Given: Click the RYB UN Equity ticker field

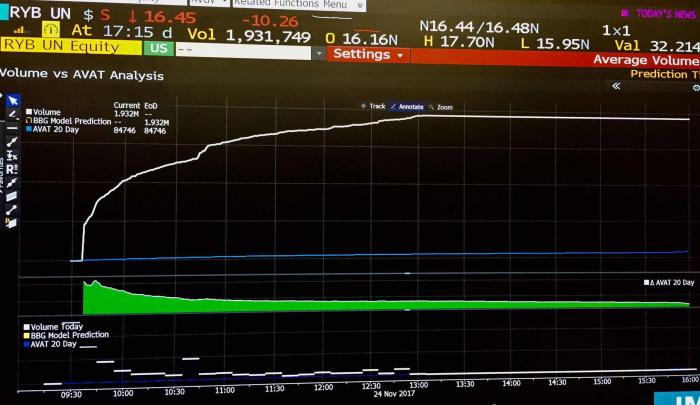Looking at the screenshot, I should [x=71, y=46].
